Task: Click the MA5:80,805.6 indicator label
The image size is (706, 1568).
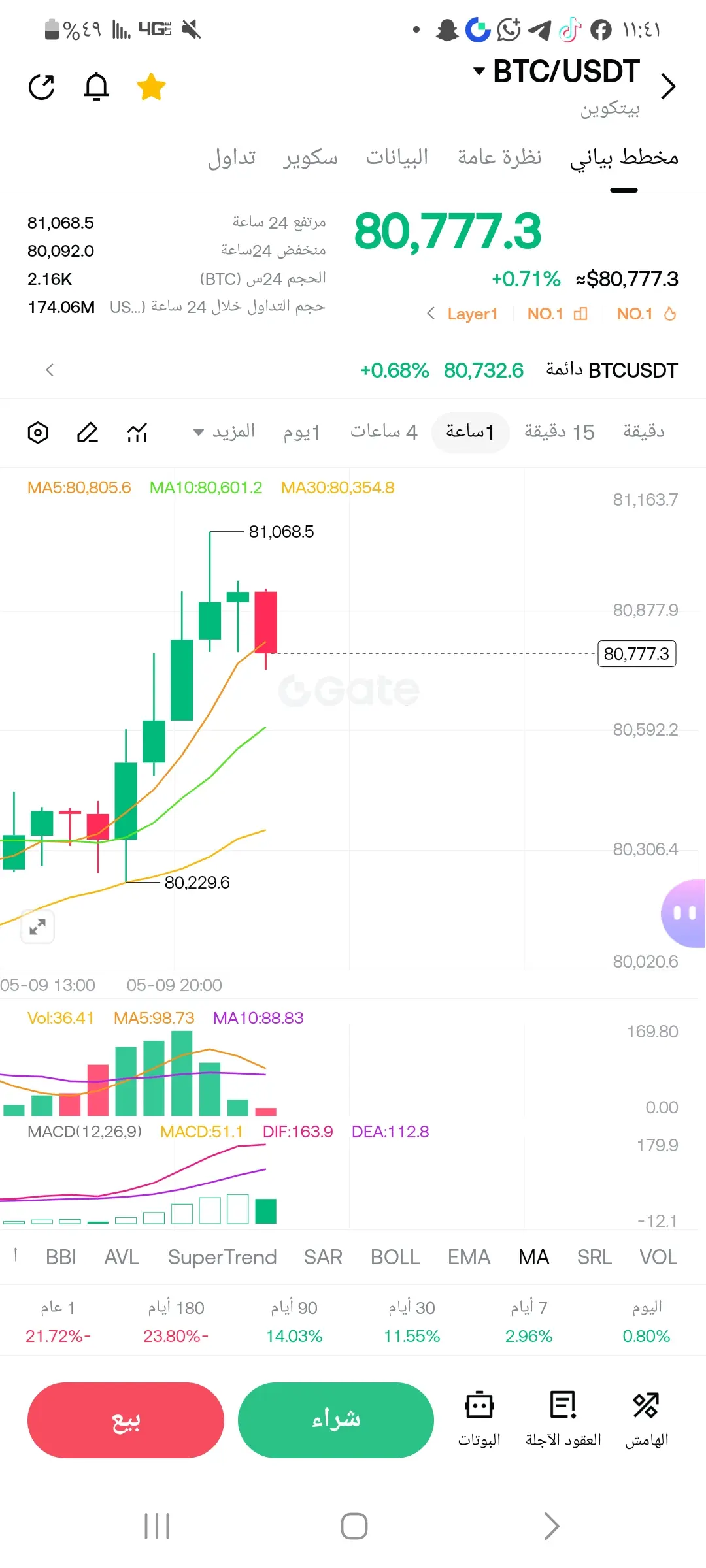Action: 79,488
